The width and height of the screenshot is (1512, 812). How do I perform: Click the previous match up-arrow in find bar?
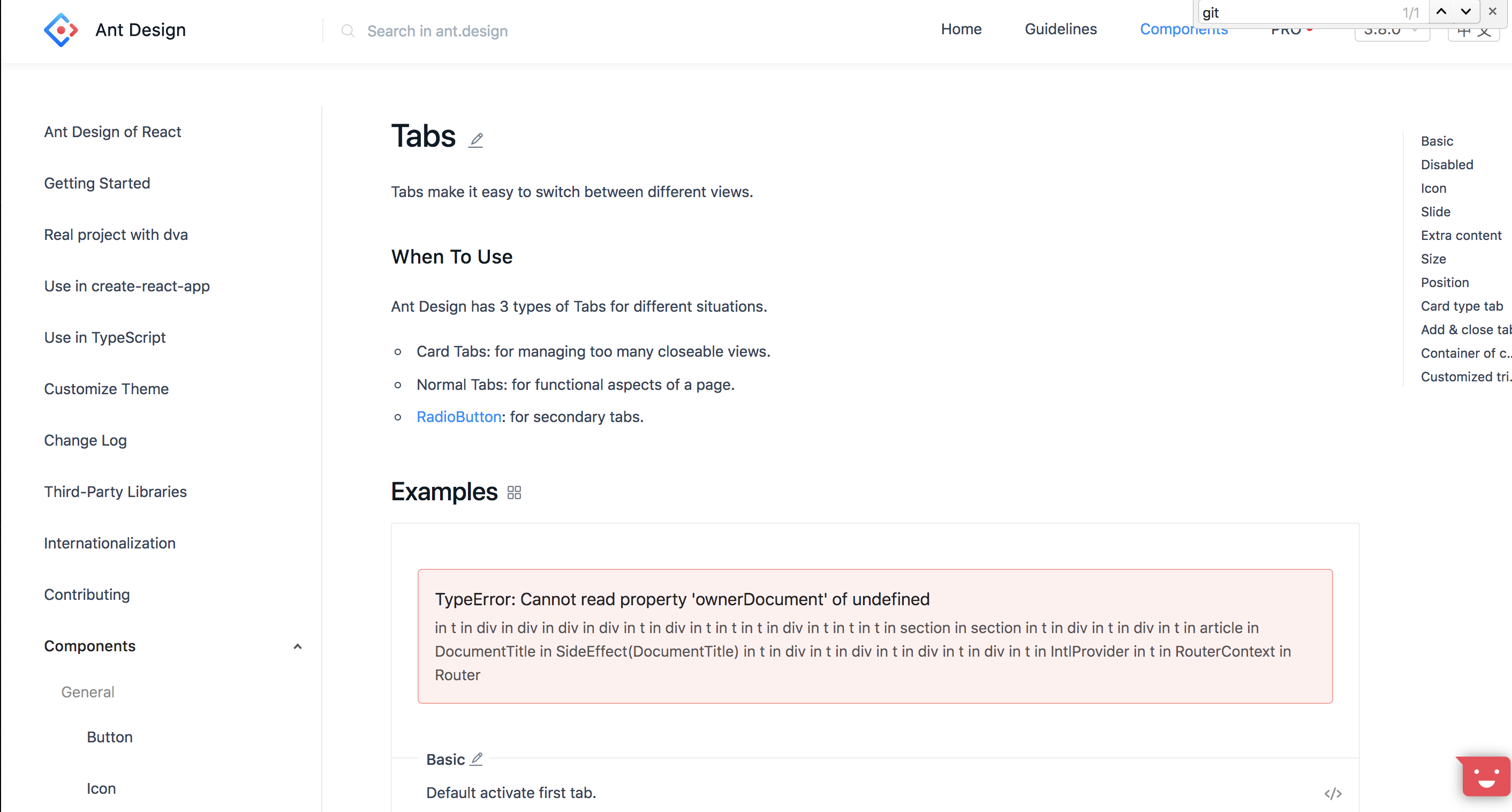[1440, 11]
